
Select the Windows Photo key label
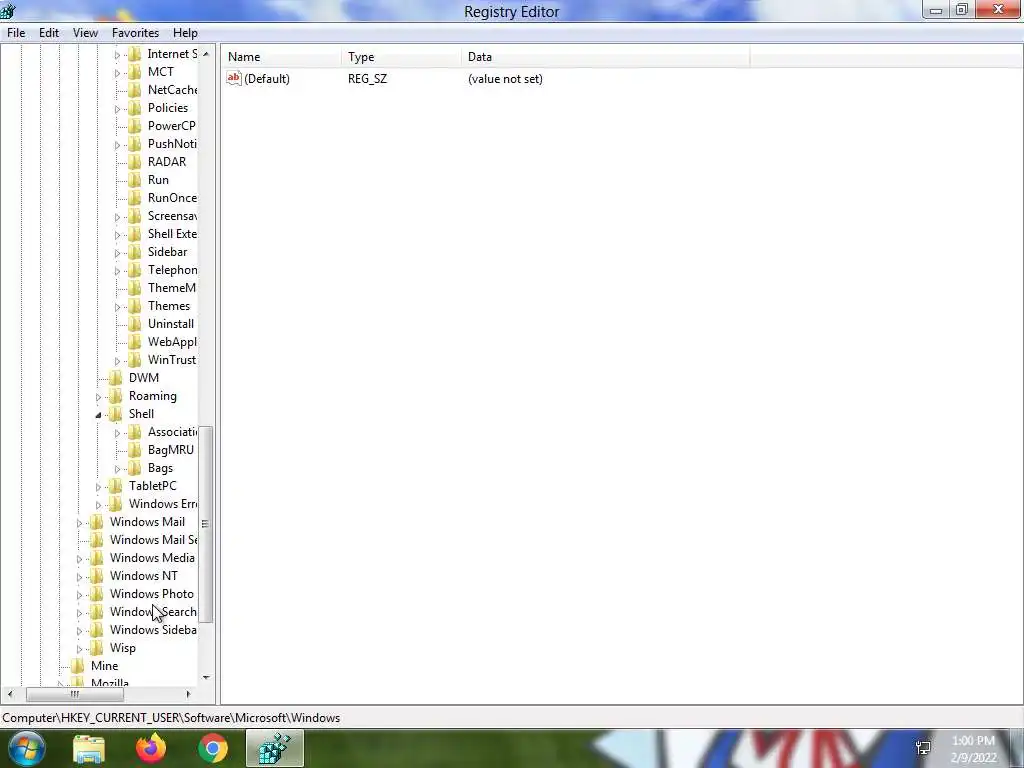[152, 594]
